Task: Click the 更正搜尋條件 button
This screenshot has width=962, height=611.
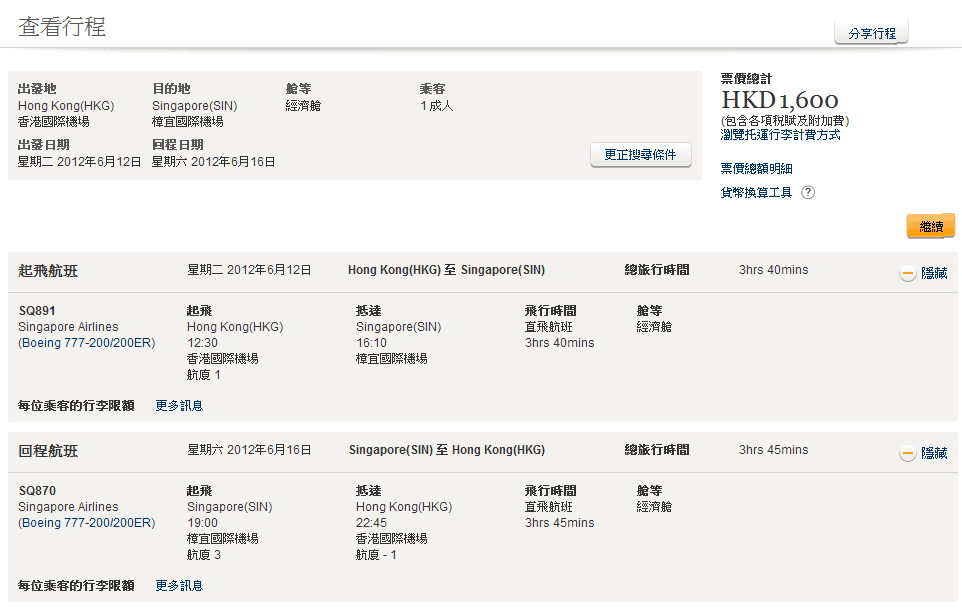Action: (x=640, y=155)
